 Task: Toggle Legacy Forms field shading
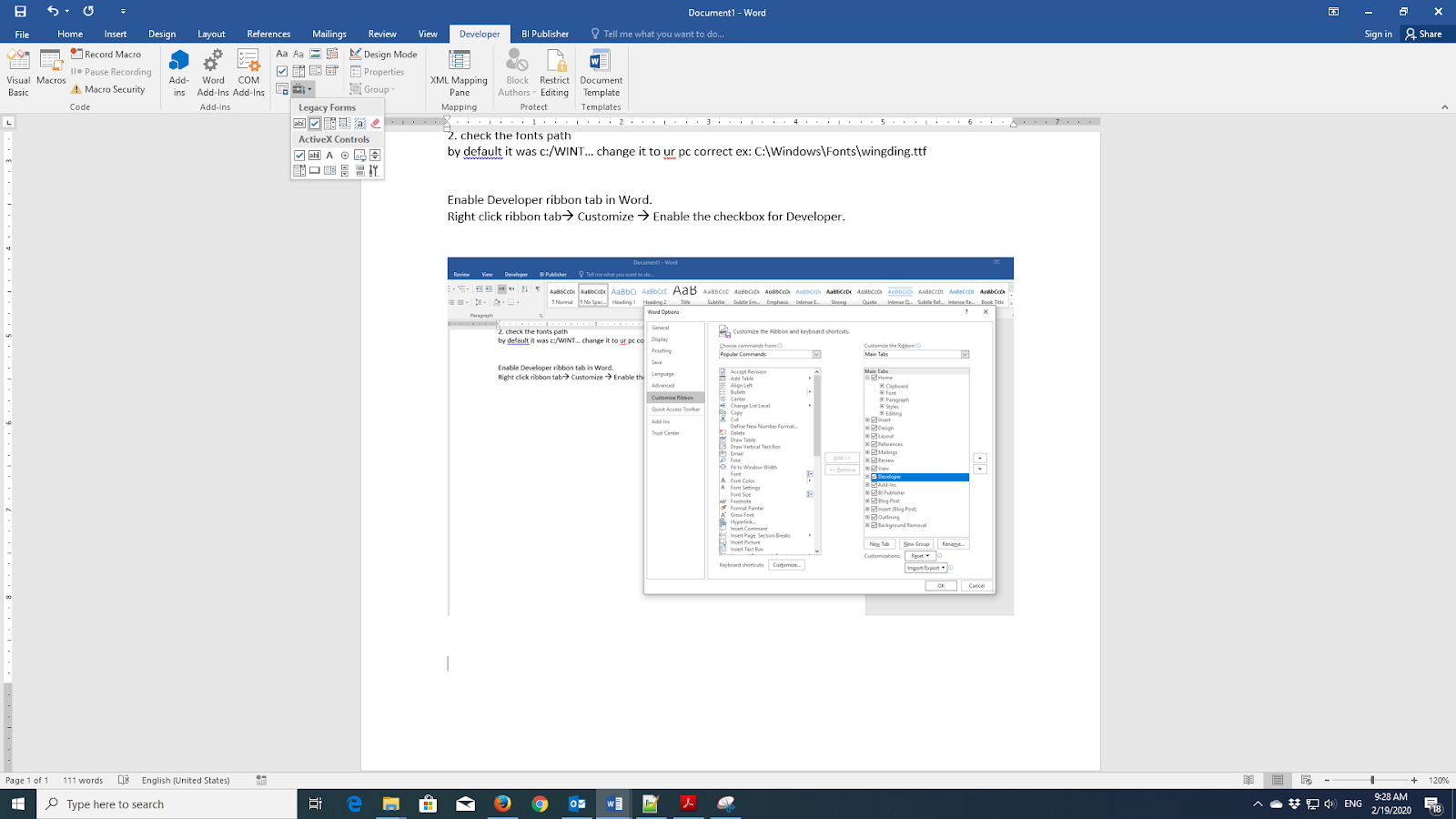pos(359,123)
